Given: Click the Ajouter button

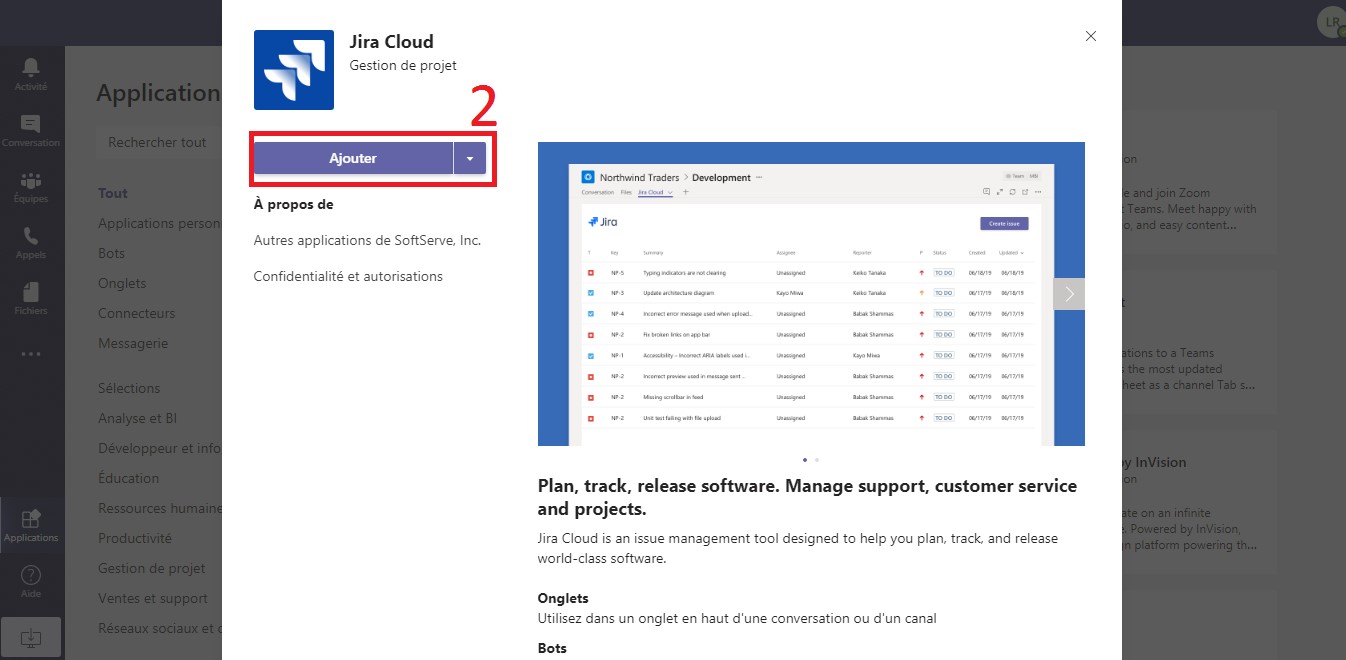Looking at the screenshot, I should pyautogui.click(x=353, y=158).
